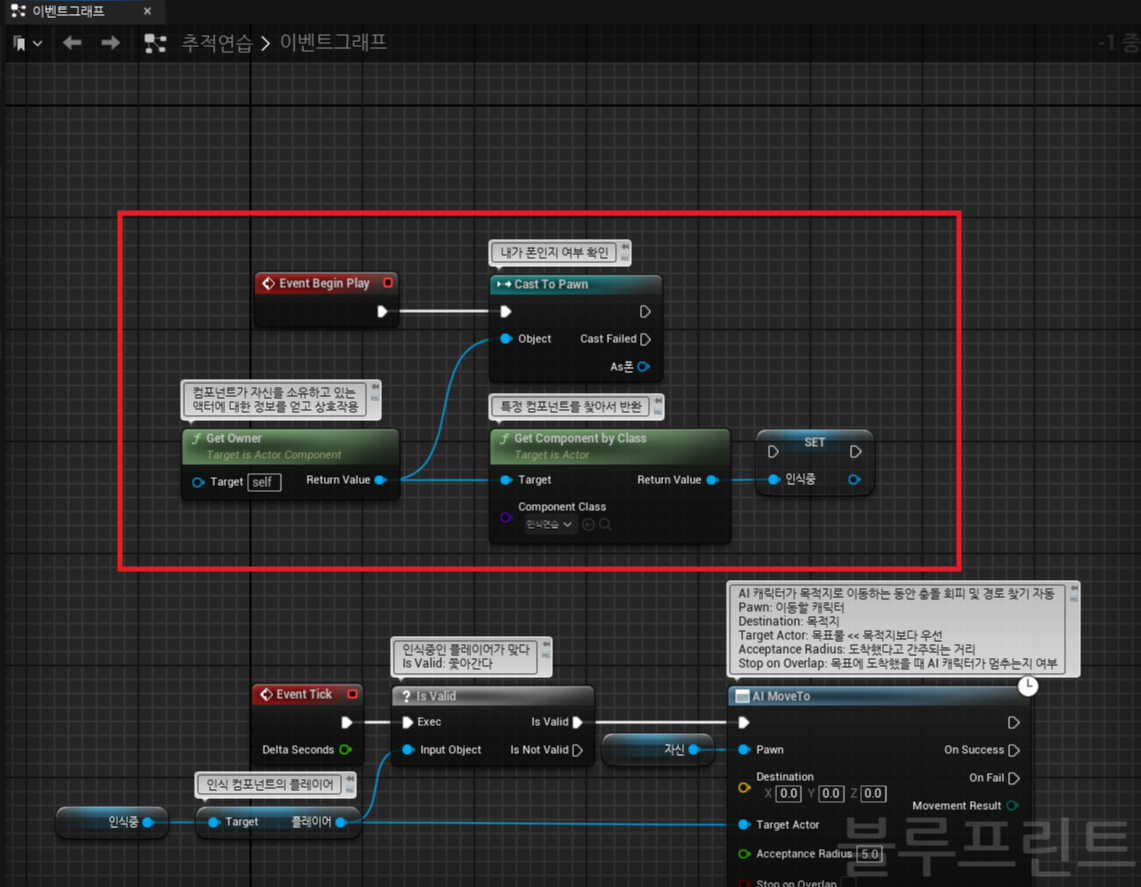Screen dimensions: 1141x887
Task: Select the Event Begin Play node title
Action: pyautogui.click(x=324, y=283)
